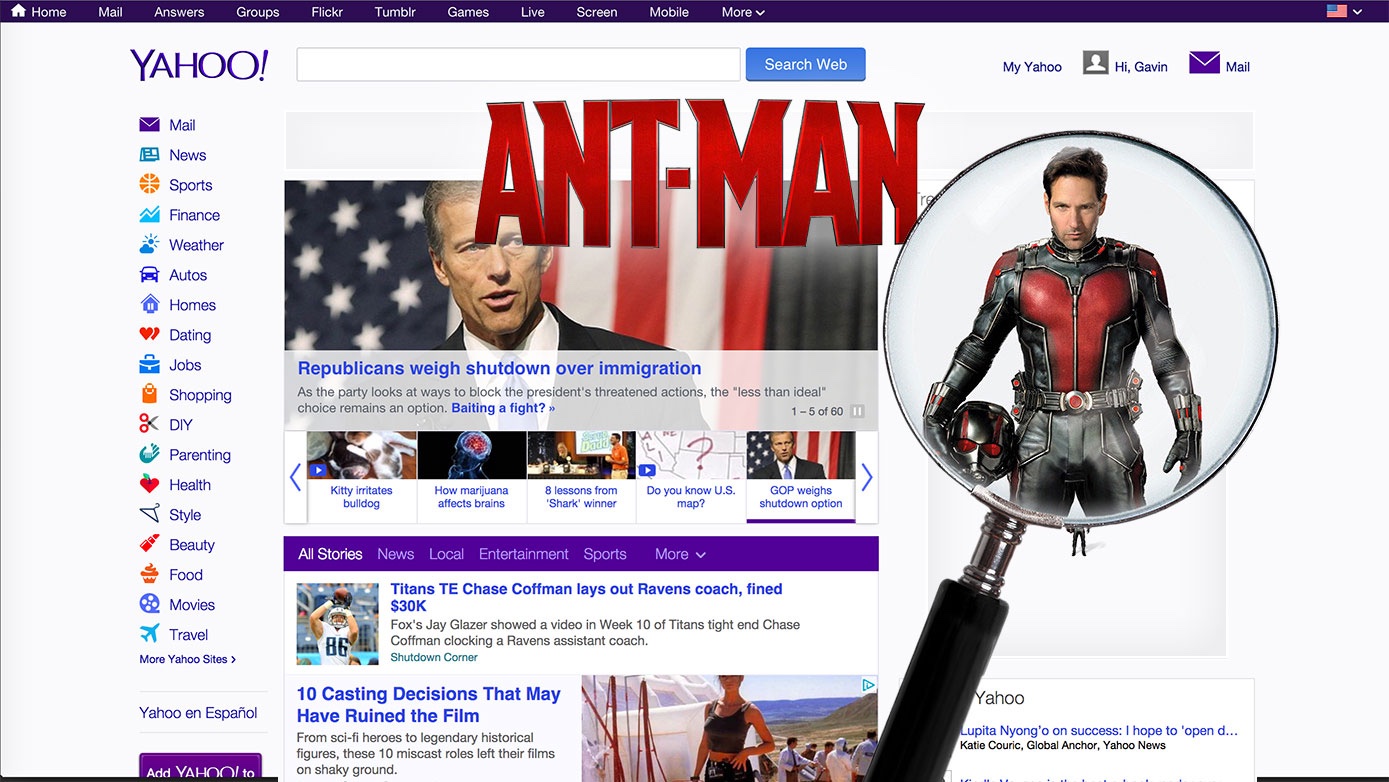
Task: Click the Yahoo! logo
Action: coord(199,66)
